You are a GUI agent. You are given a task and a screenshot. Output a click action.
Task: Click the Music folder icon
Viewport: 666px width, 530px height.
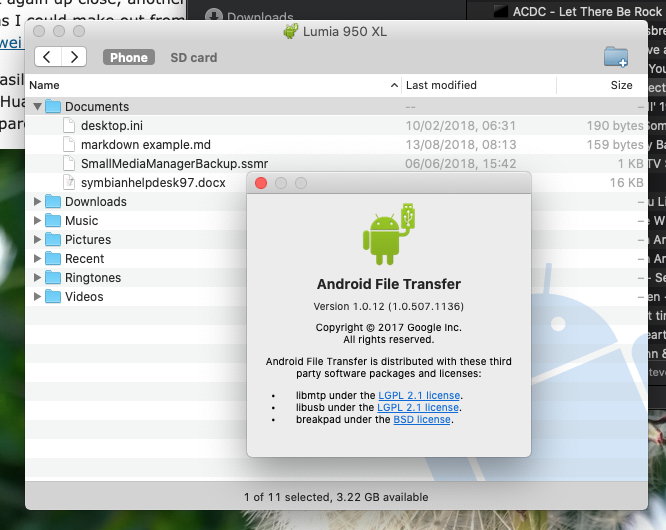(53, 221)
